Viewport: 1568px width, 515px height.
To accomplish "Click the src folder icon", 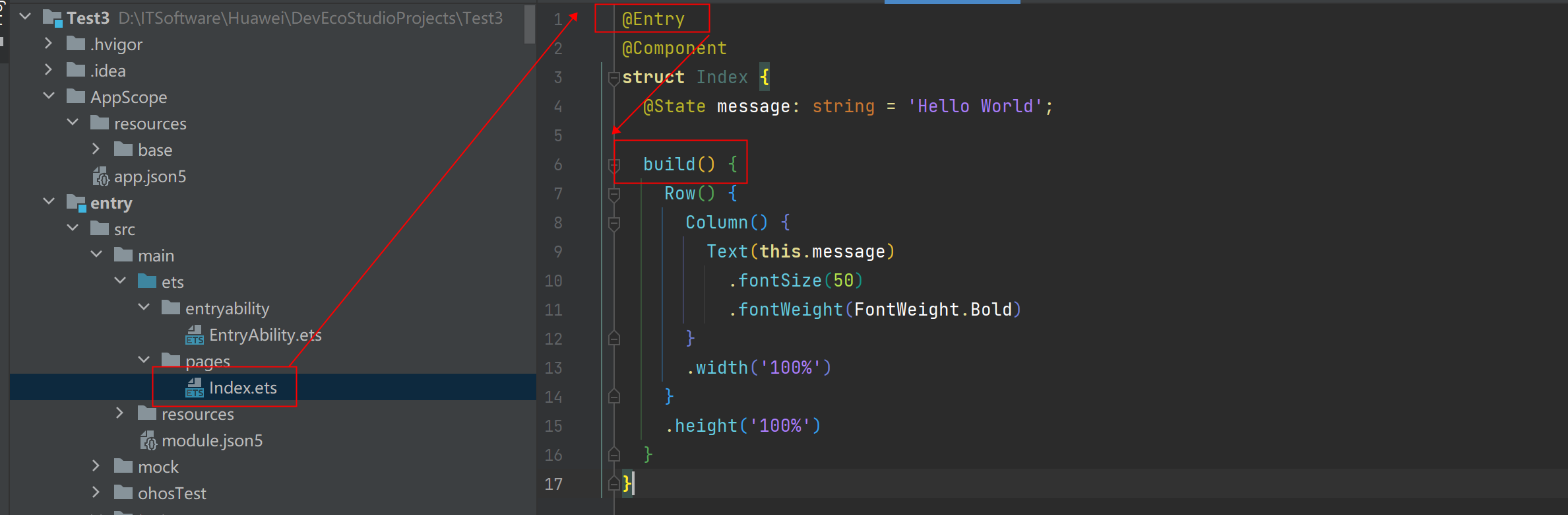I will tap(100, 228).
